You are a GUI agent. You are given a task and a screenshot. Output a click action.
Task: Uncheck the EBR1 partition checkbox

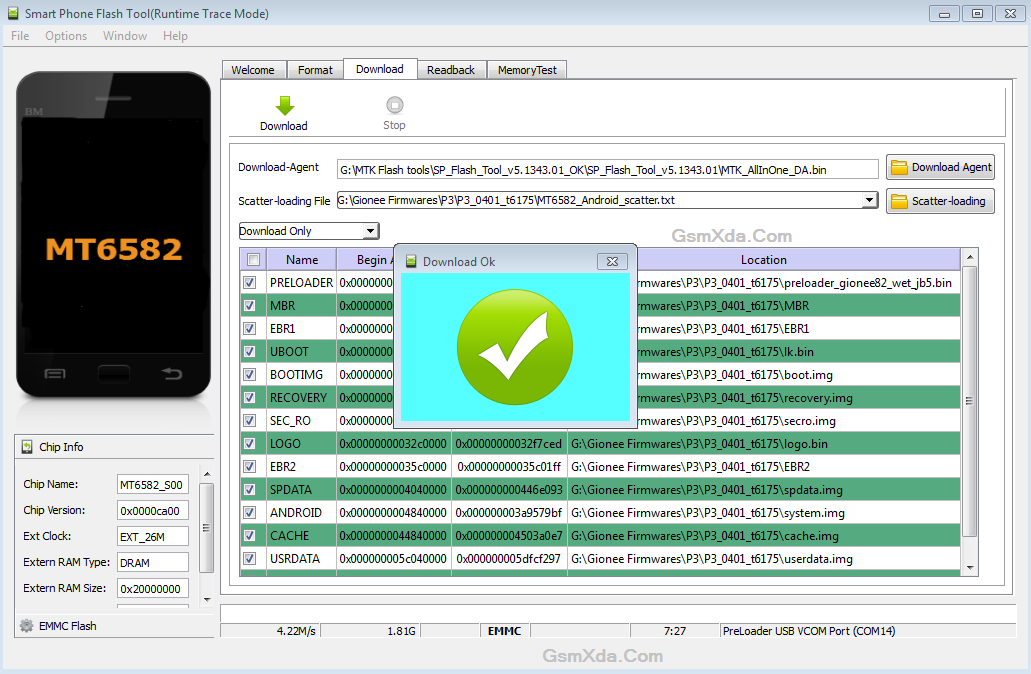[x=250, y=329]
